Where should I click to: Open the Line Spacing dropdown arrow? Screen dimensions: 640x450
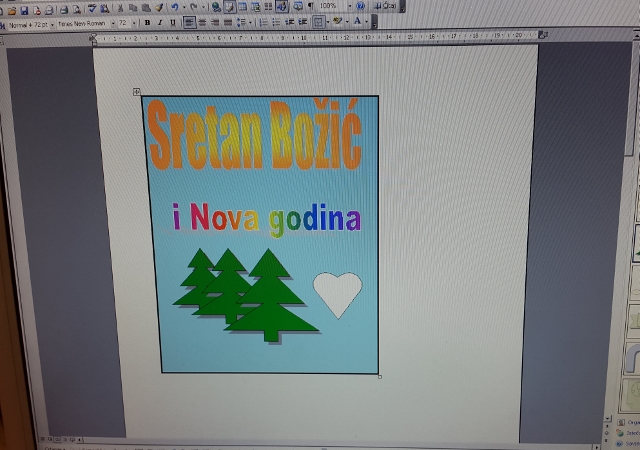[250, 22]
